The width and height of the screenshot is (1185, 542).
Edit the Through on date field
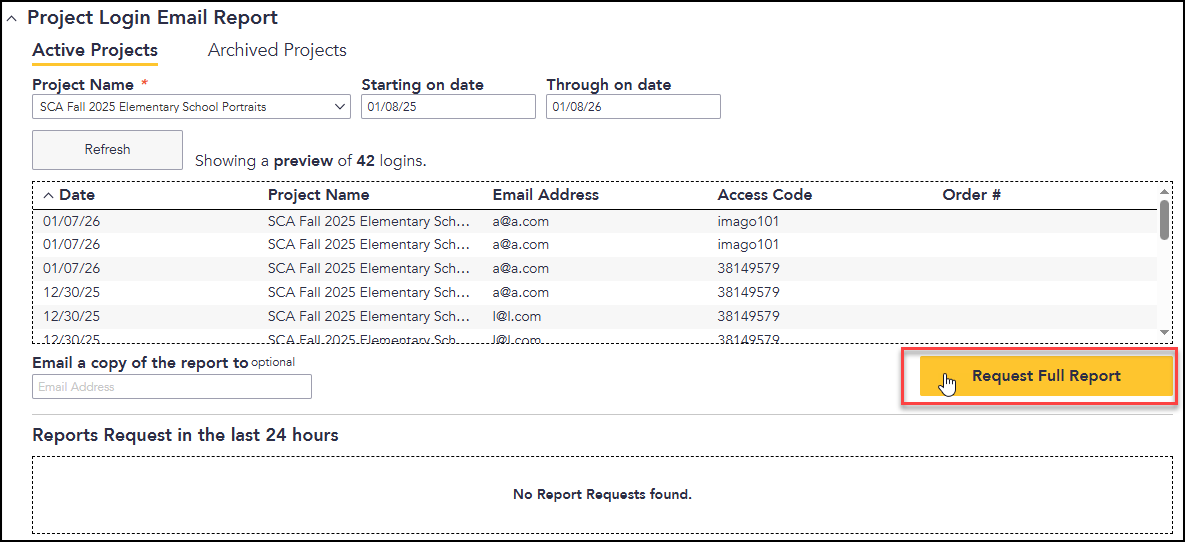tap(633, 107)
